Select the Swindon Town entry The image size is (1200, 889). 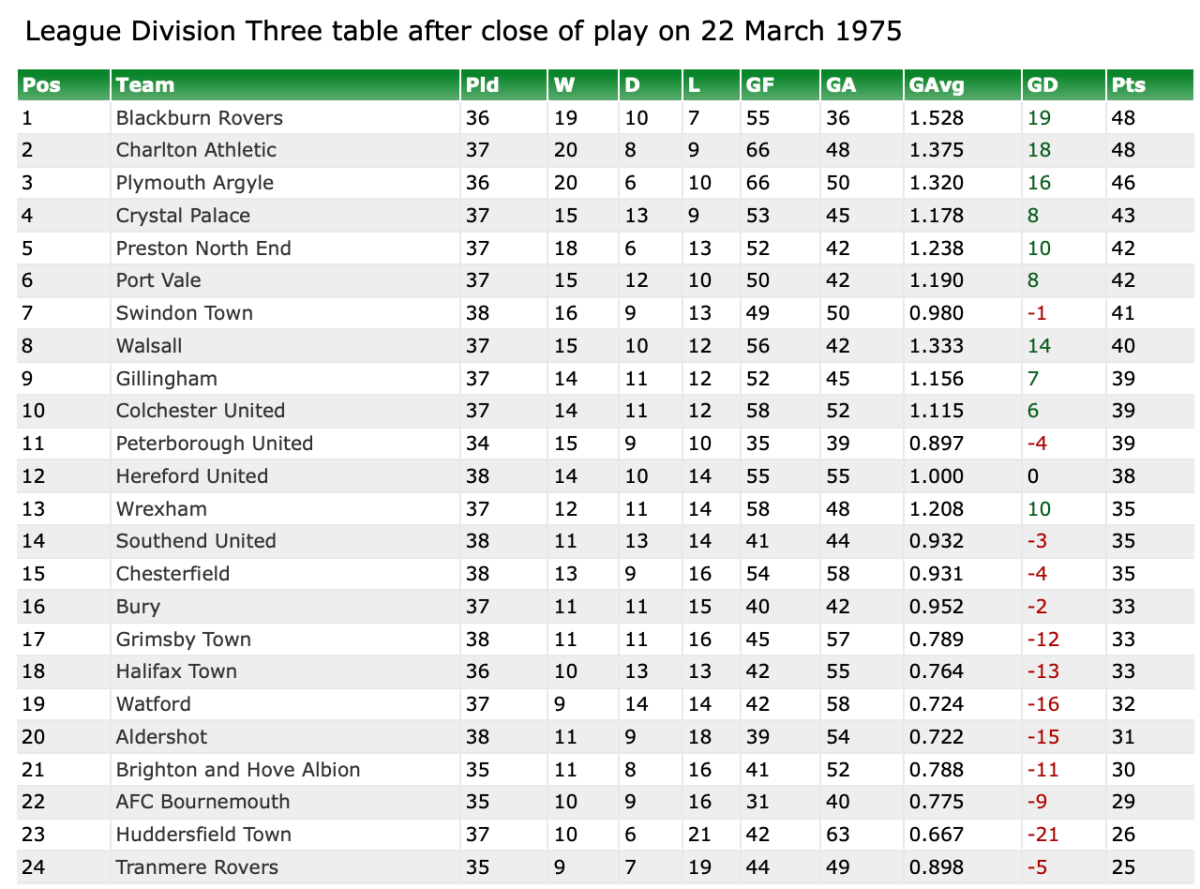pos(184,313)
